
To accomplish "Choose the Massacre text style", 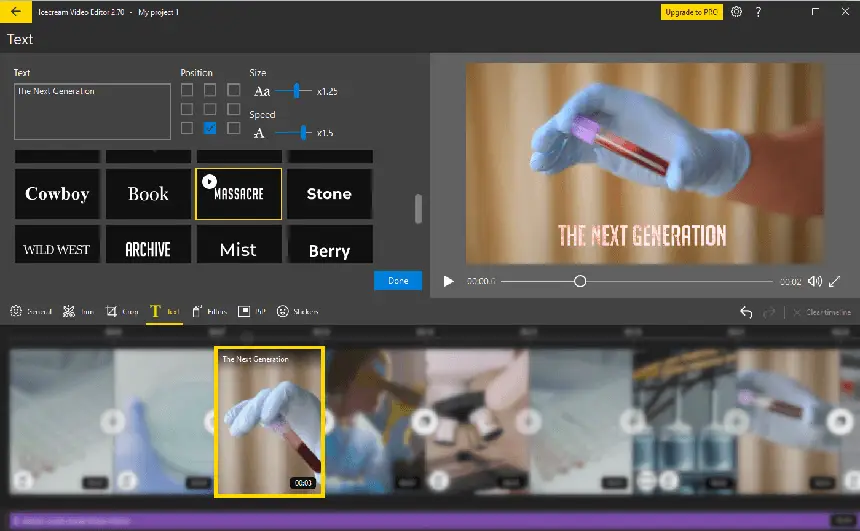I will pos(239,194).
